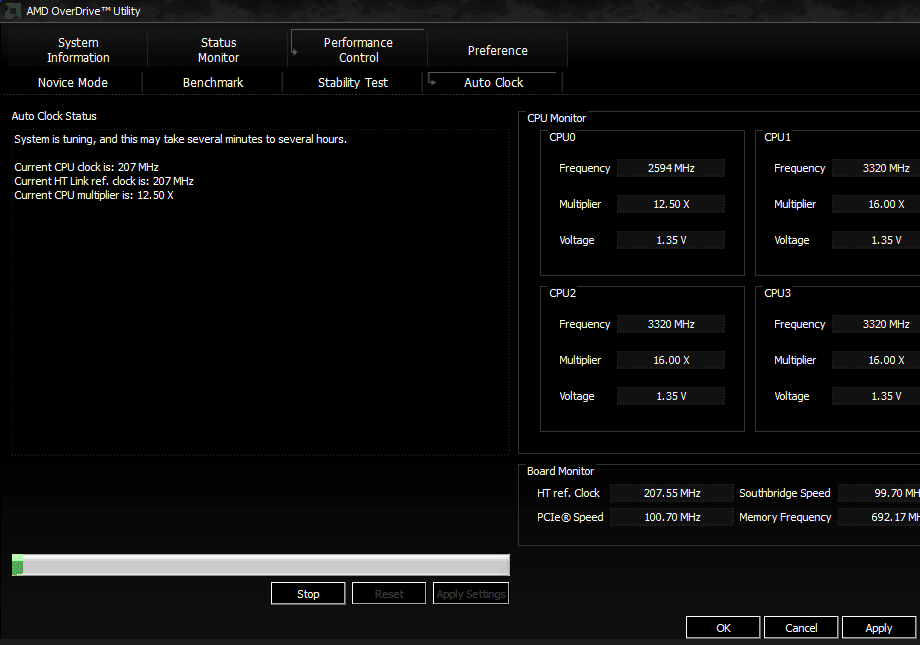
Task: Click the 'System is tuning' status line
Action: tap(180, 139)
